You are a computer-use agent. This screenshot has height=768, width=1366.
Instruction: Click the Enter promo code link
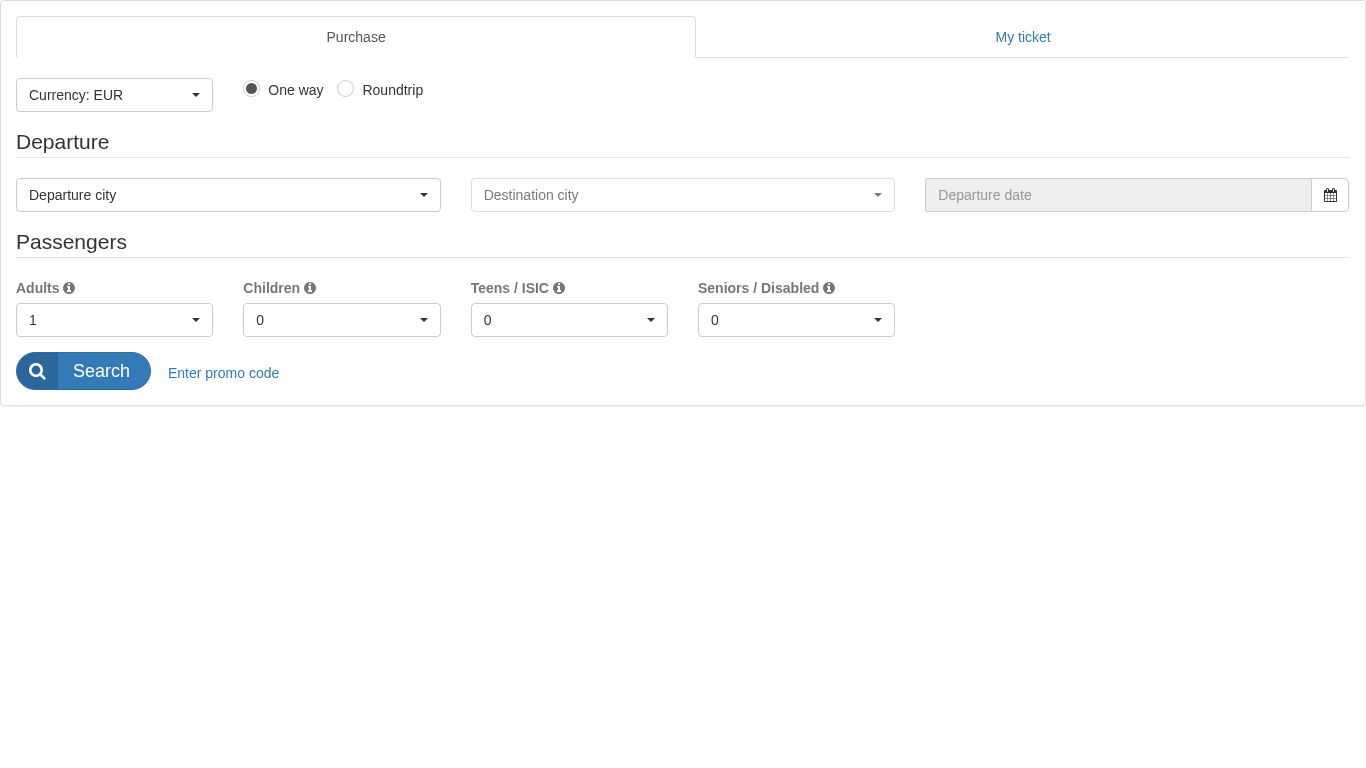pos(224,373)
